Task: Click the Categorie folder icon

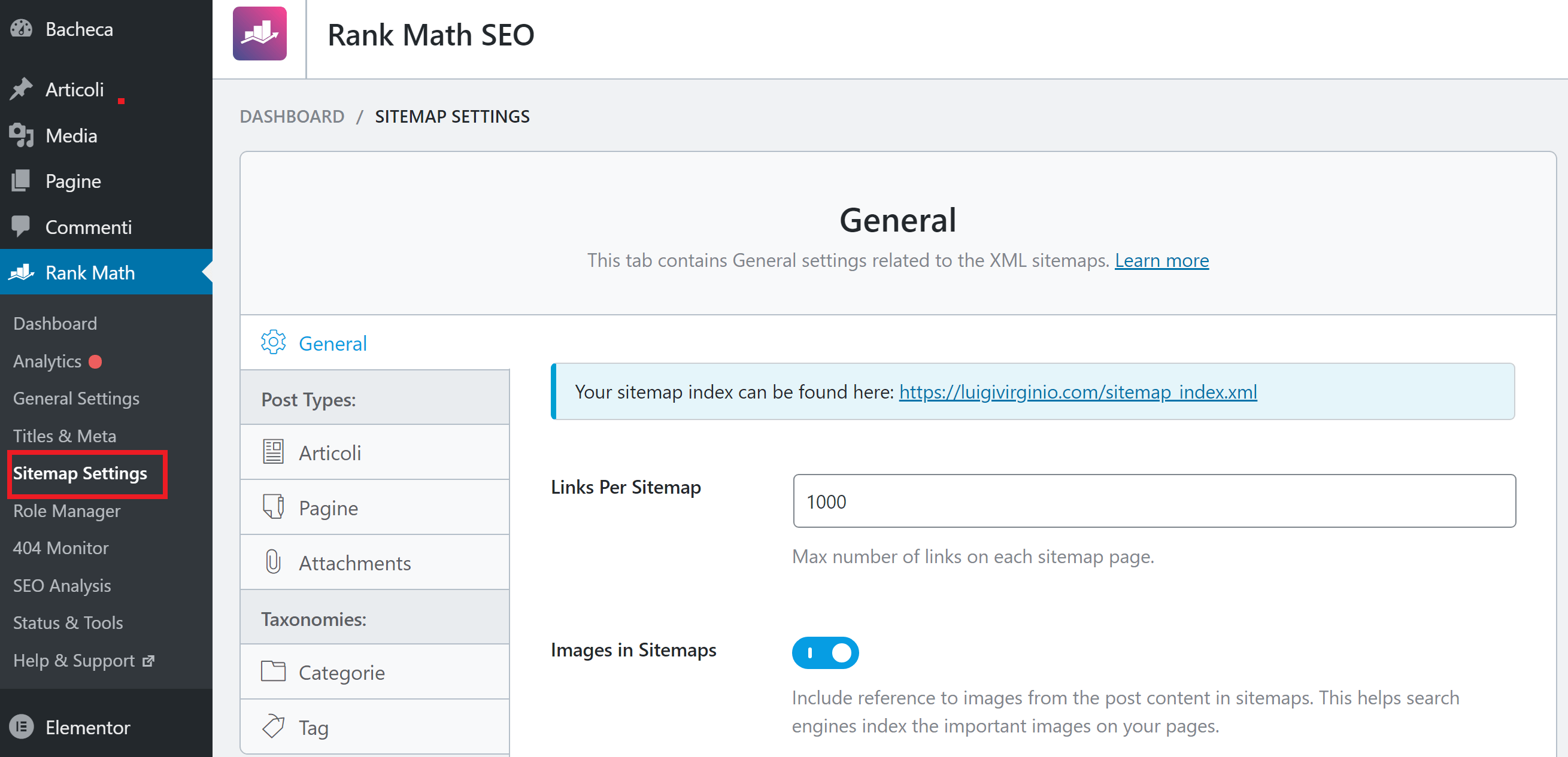Action: pyautogui.click(x=273, y=671)
